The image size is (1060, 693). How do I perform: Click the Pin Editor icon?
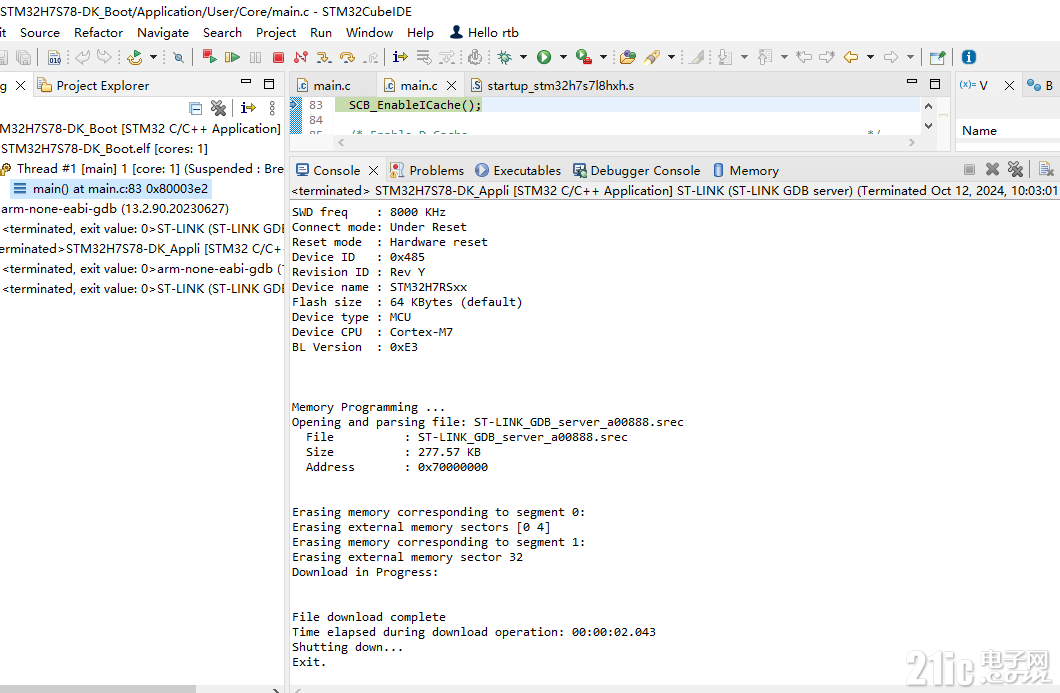[x=937, y=57]
